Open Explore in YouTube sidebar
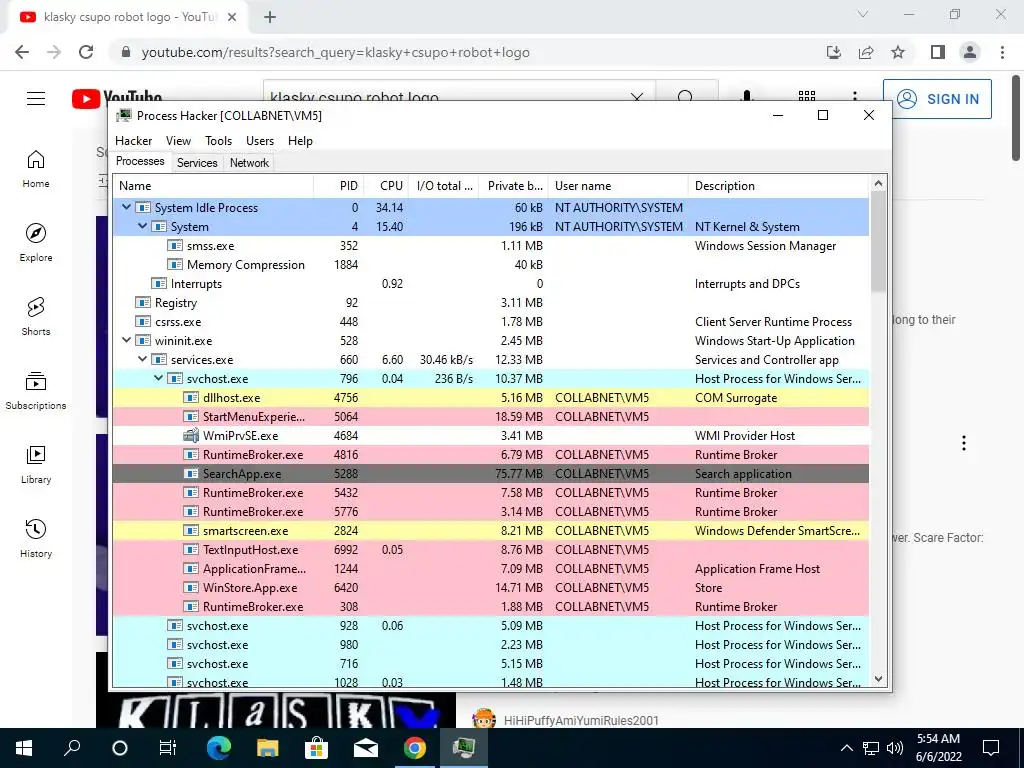This screenshot has height=768, width=1024. [36, 242]
